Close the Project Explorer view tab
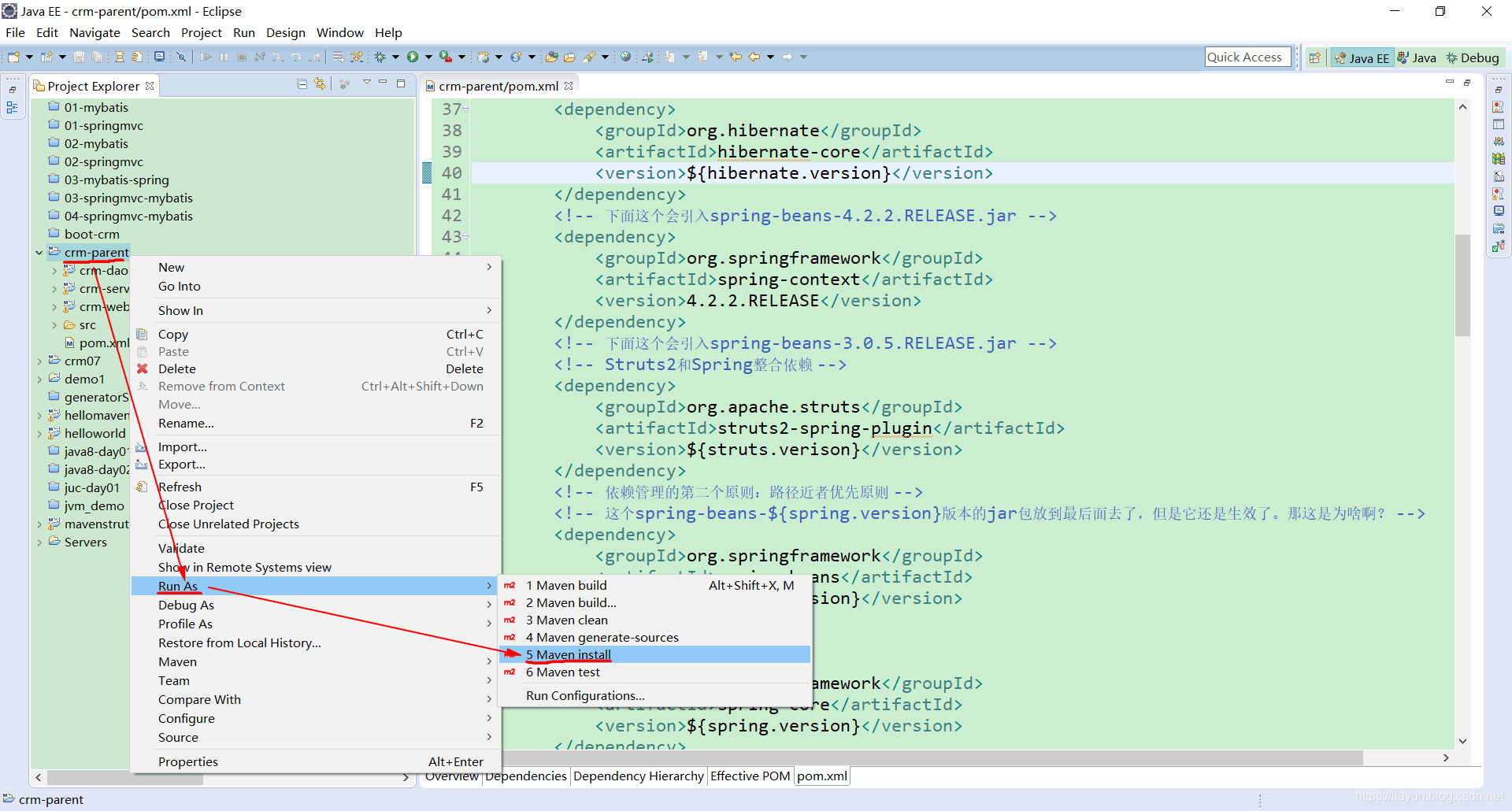The height and width of the screenshot is (811, 1512). [150, 86]
